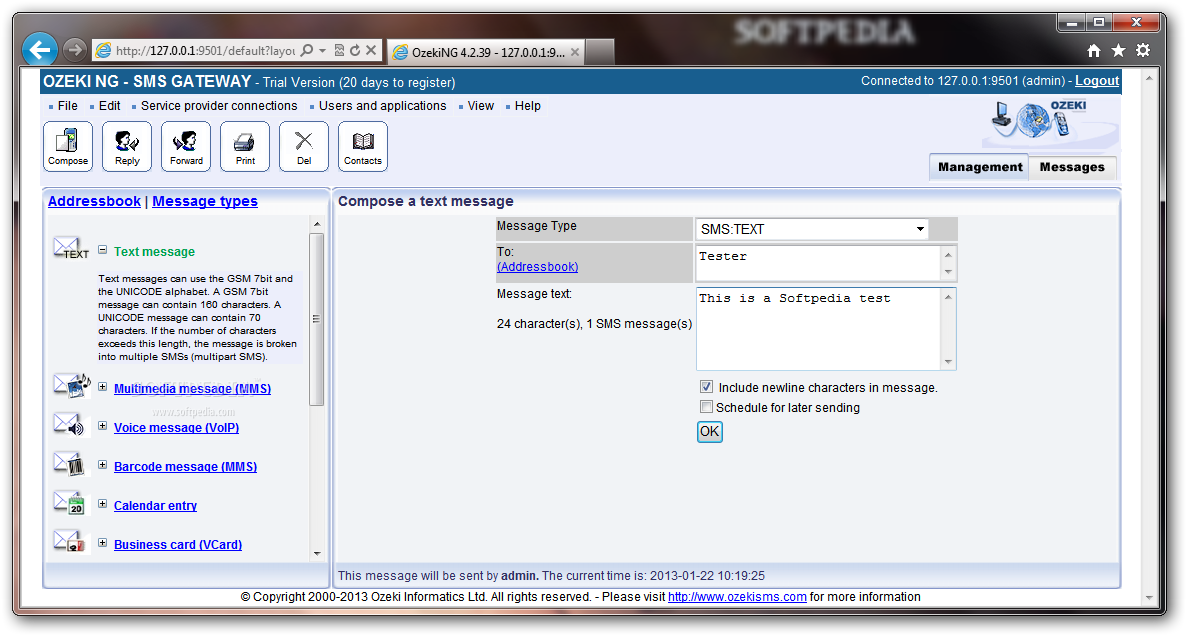Expand the Voice message (VoIP) section
The image size is (1187, 636).
coord(102,426)
